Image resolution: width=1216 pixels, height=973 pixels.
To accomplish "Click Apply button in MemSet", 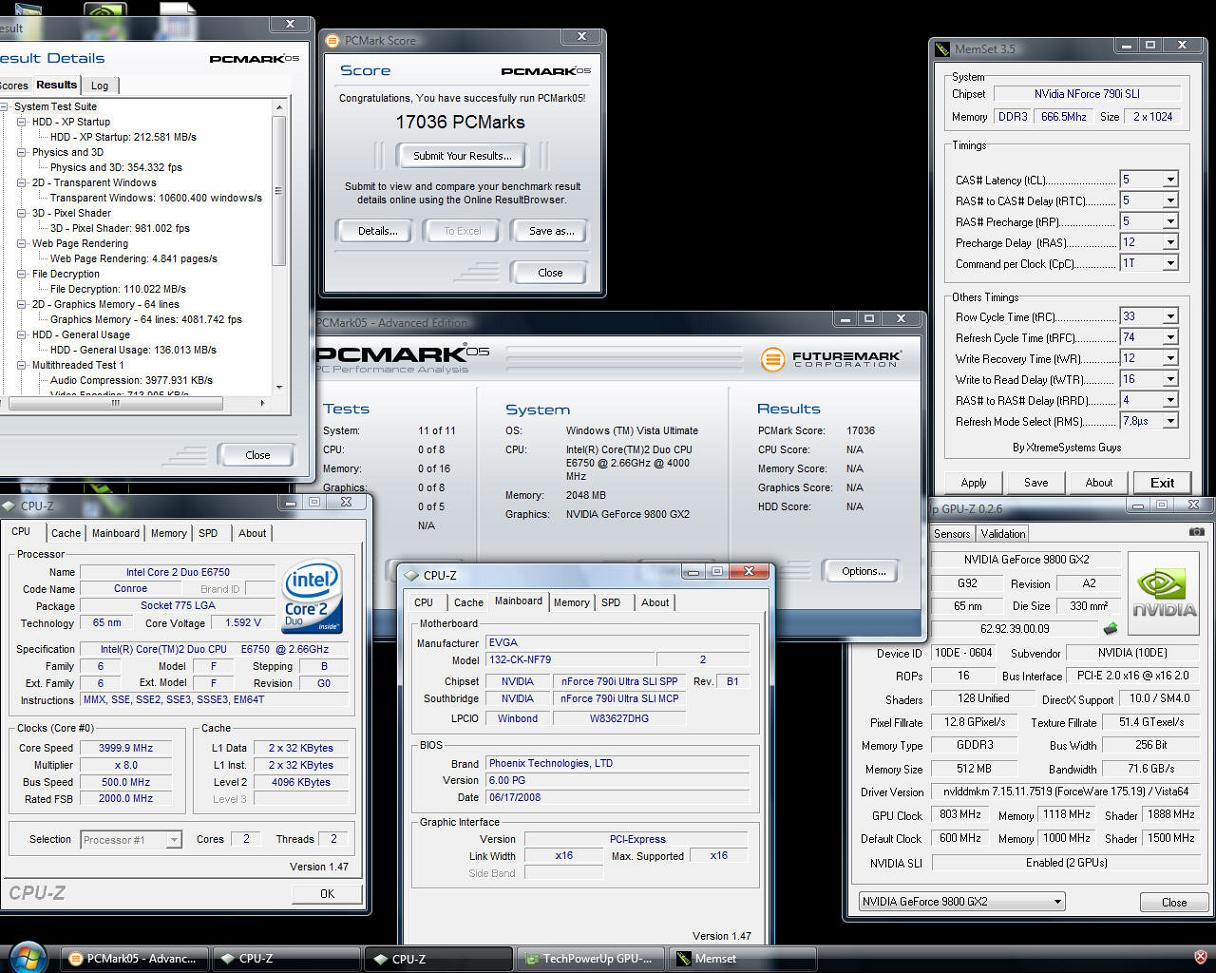I will (973, 482).
